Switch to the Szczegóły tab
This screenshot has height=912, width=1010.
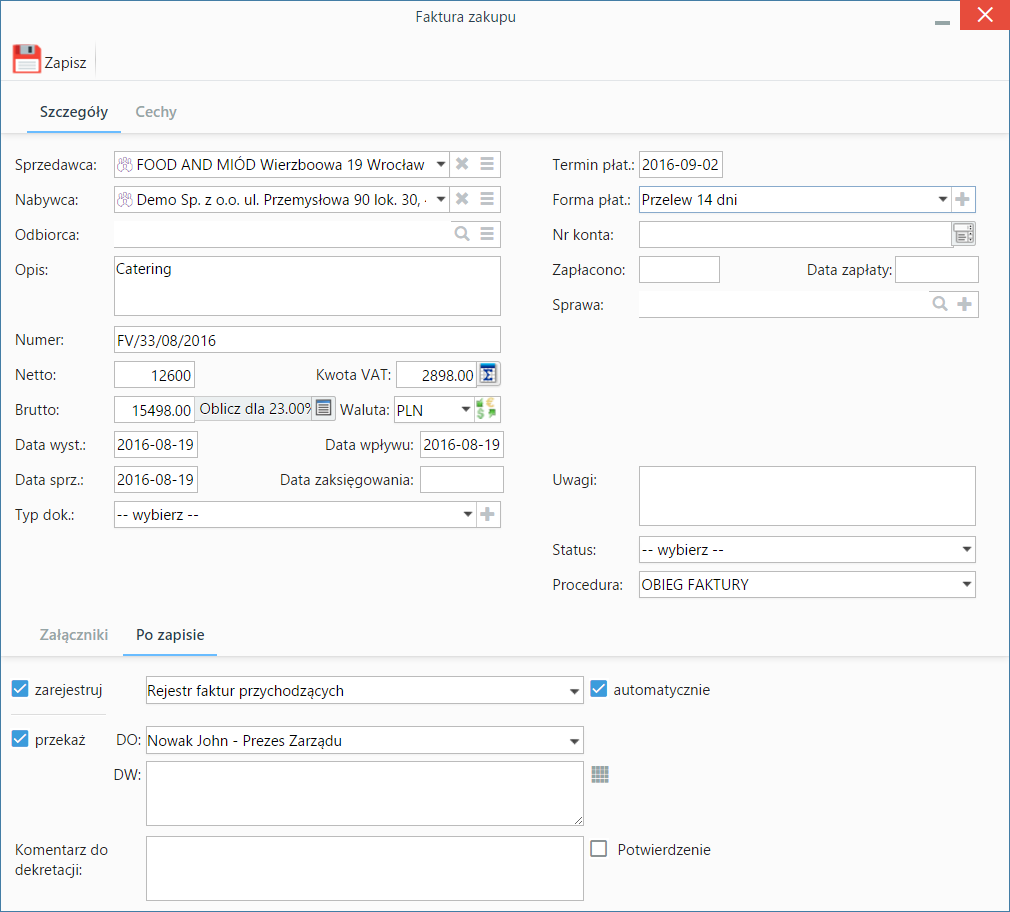pyautogui.click(x=73, y=112)
